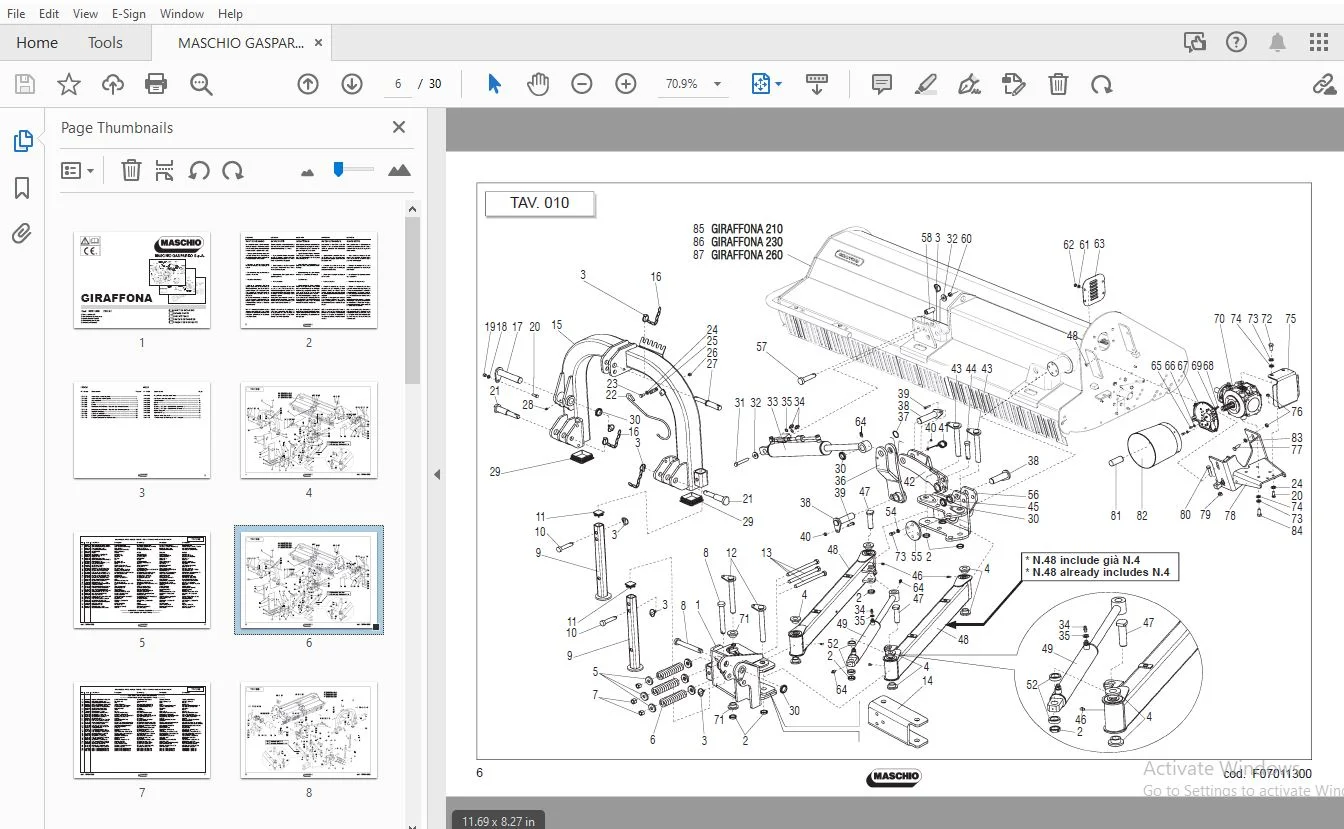
Task: Enlarge thumbnail size large mountain icon
Action: click(399, 170)
